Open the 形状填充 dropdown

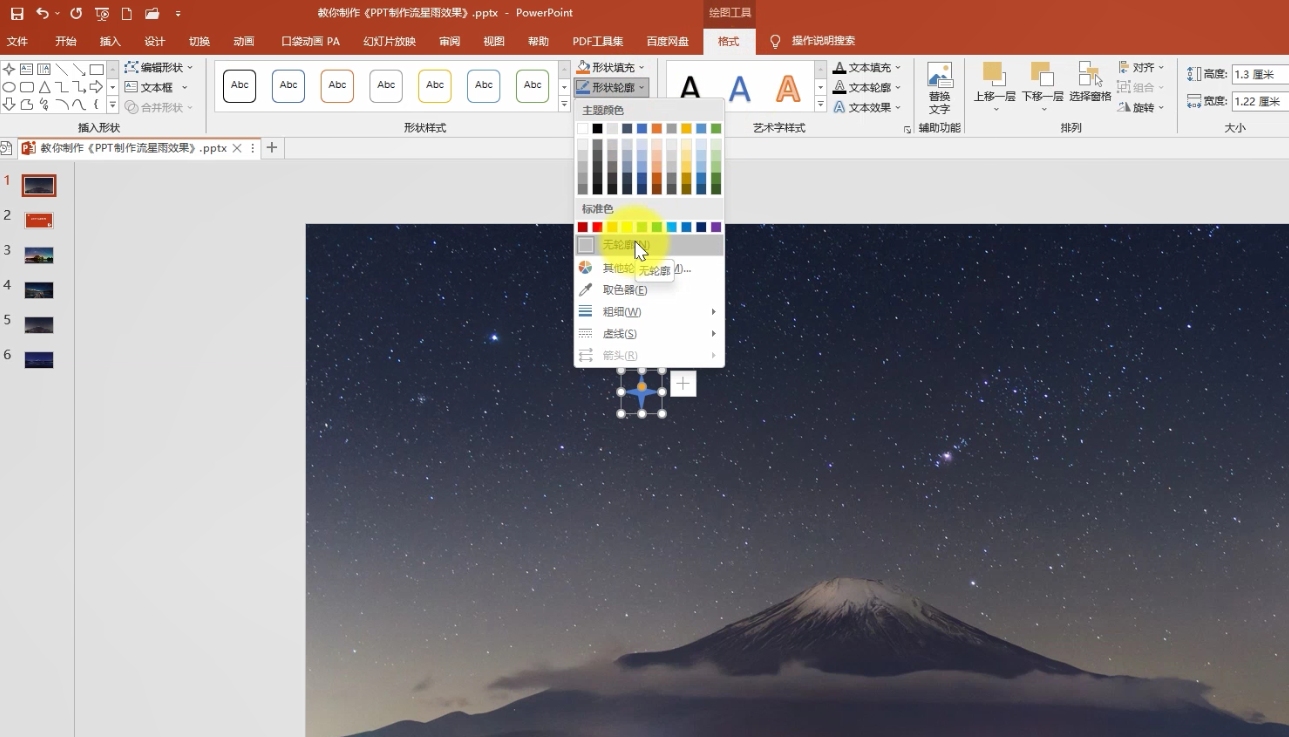coord(611,67)
